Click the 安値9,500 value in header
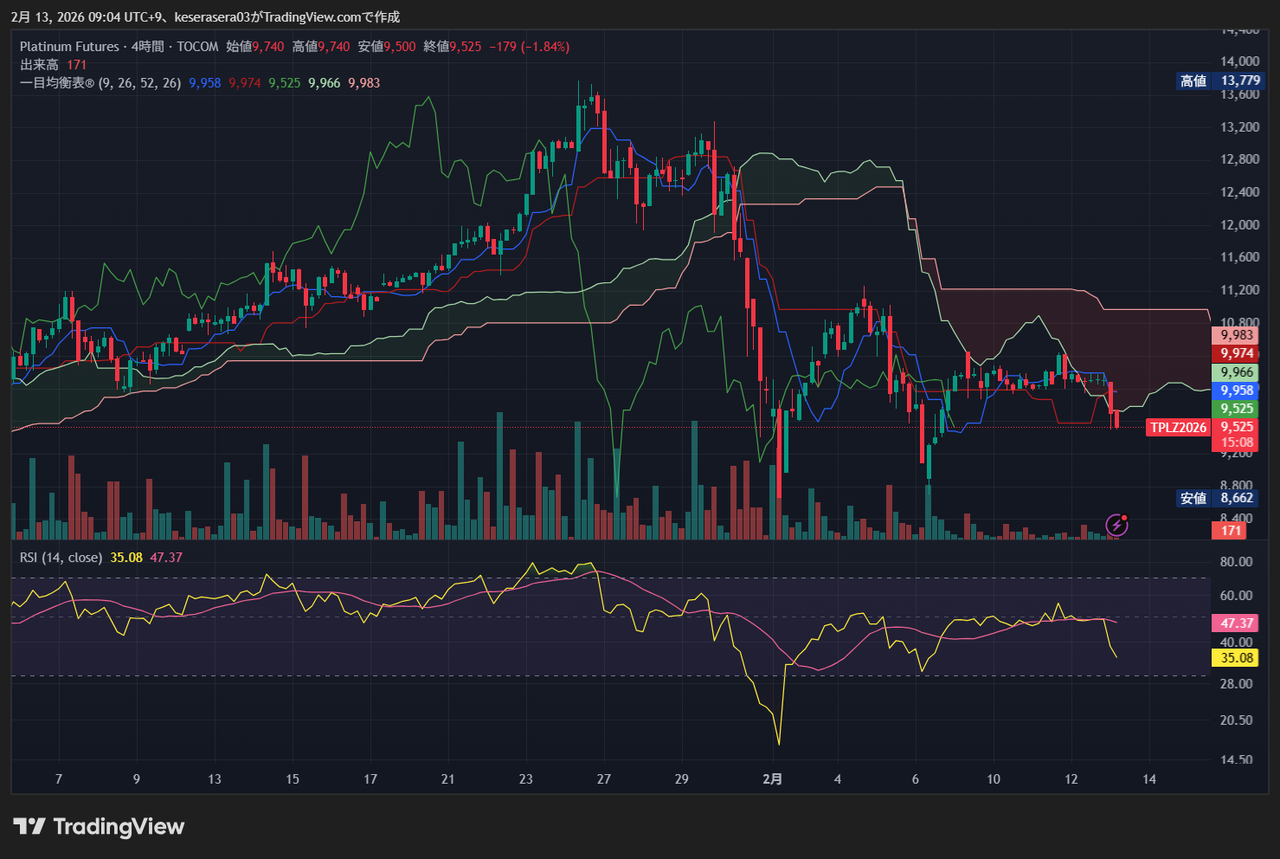 pos(387,46)
